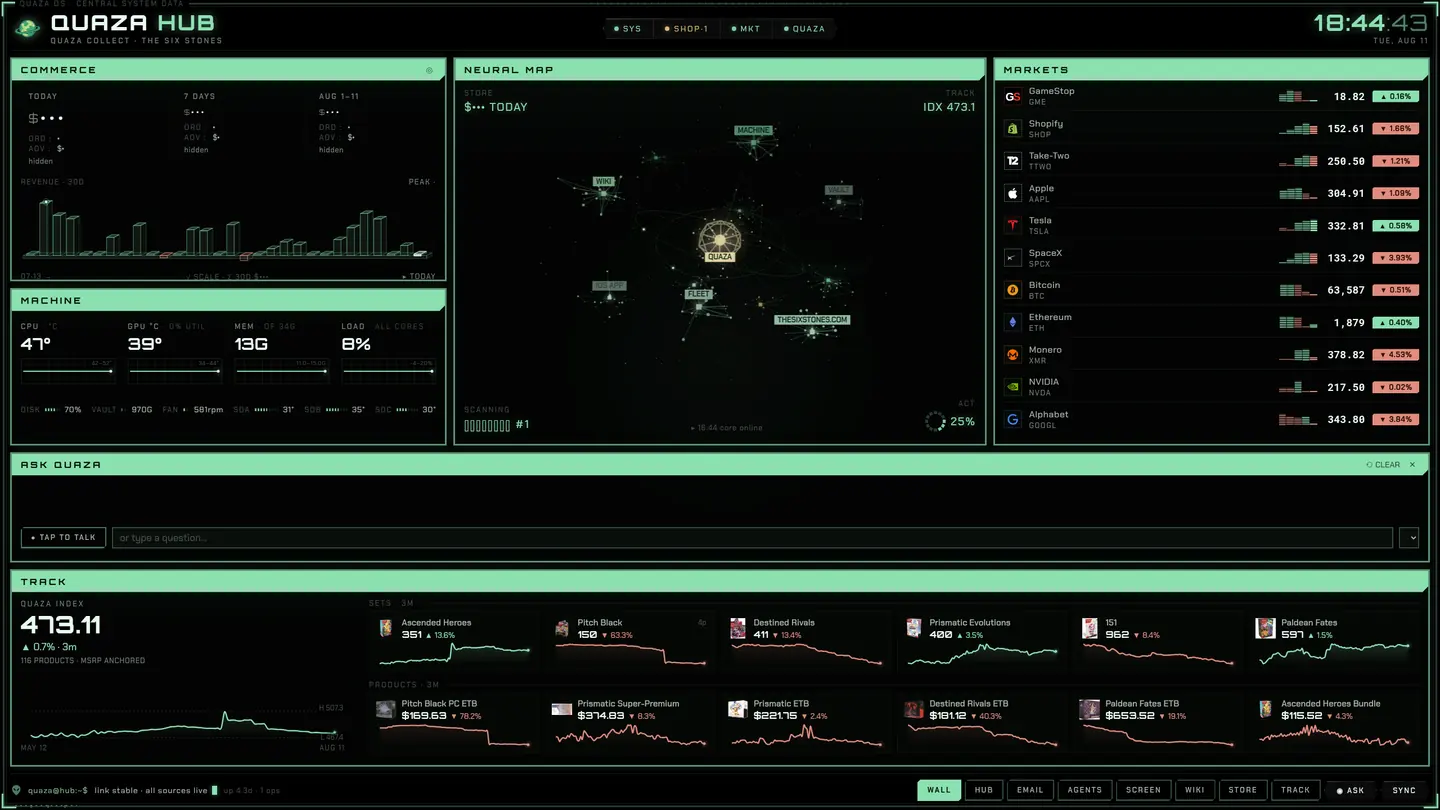Image resolution: width=1440 pixels, height=810 pixels.
Task: Click the Shopify logo in Markets
Action: pos(1013,129)
